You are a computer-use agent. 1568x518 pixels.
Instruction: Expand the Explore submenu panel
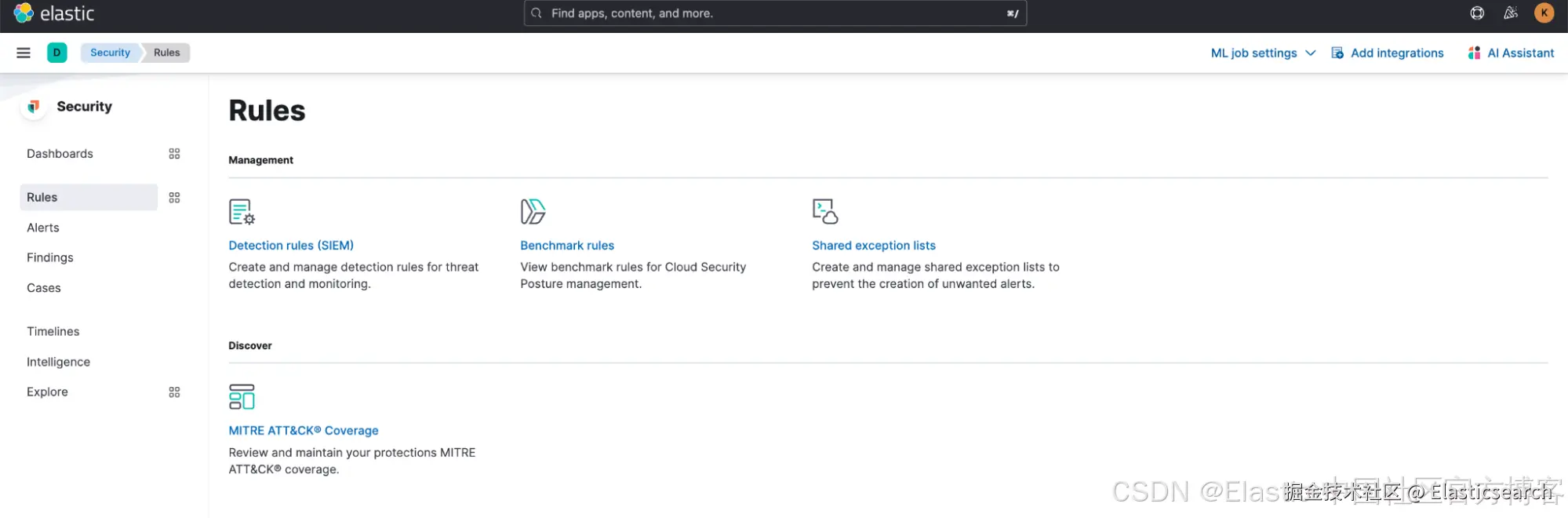tap(174, 392)
